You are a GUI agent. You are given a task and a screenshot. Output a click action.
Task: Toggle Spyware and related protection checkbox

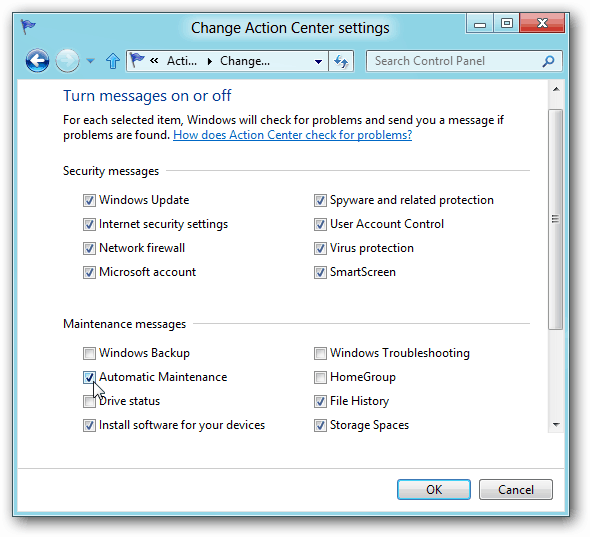coord(320,200)
